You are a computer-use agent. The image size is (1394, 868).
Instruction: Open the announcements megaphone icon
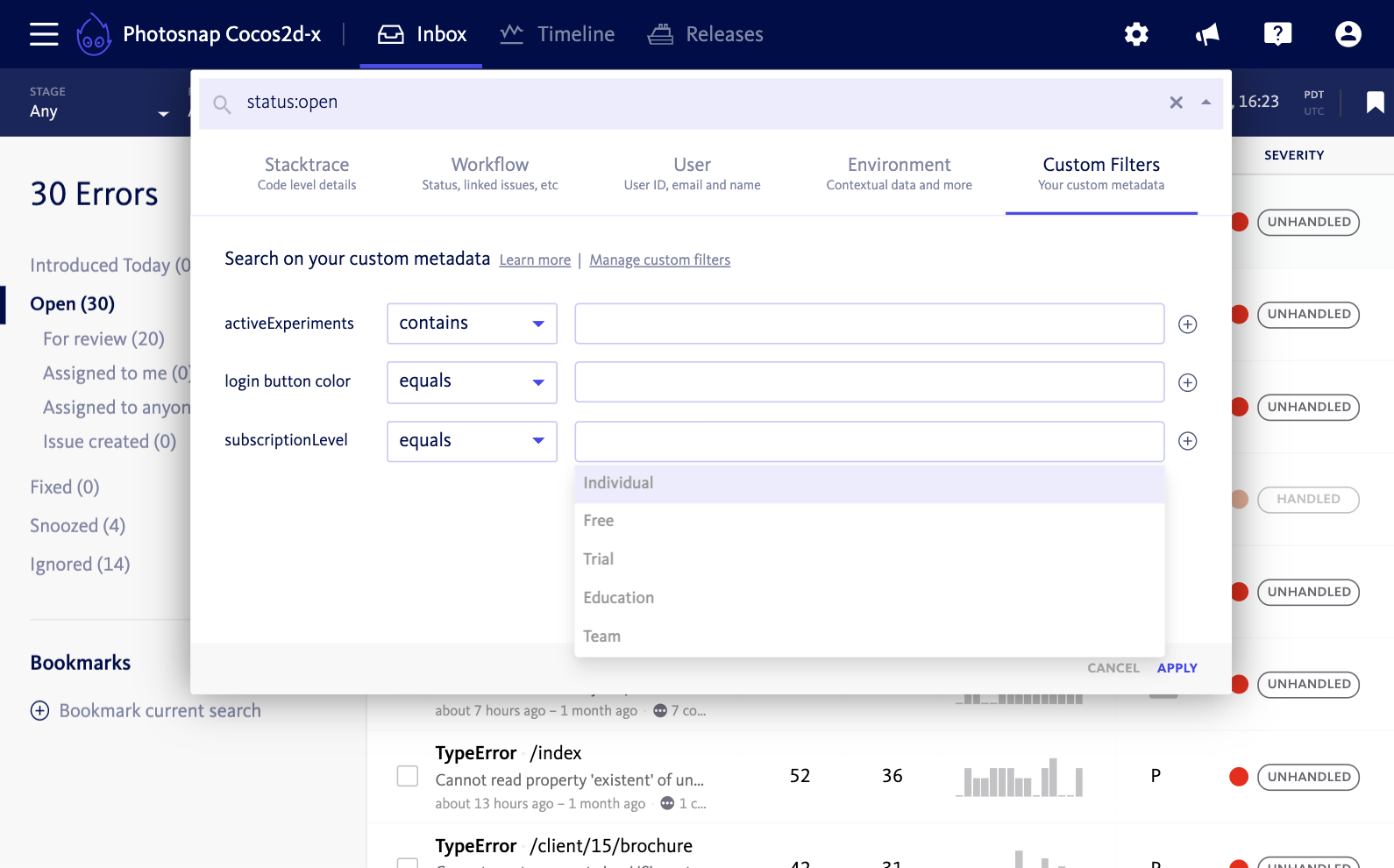1207,34
